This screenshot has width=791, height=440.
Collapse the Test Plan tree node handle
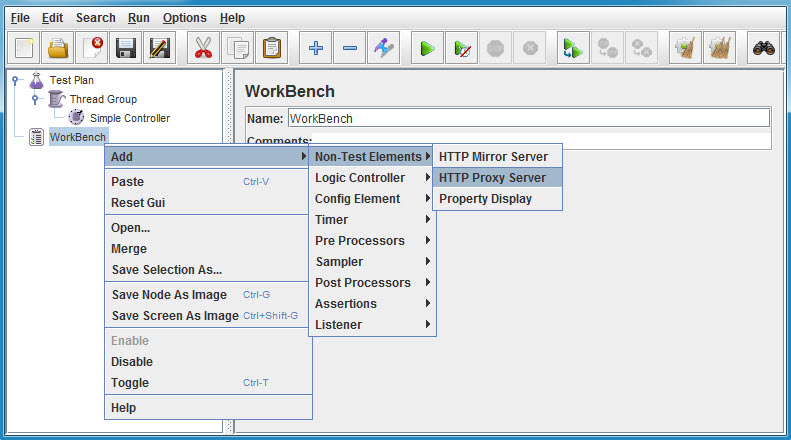pyautogui.click(x=15, y=80)
